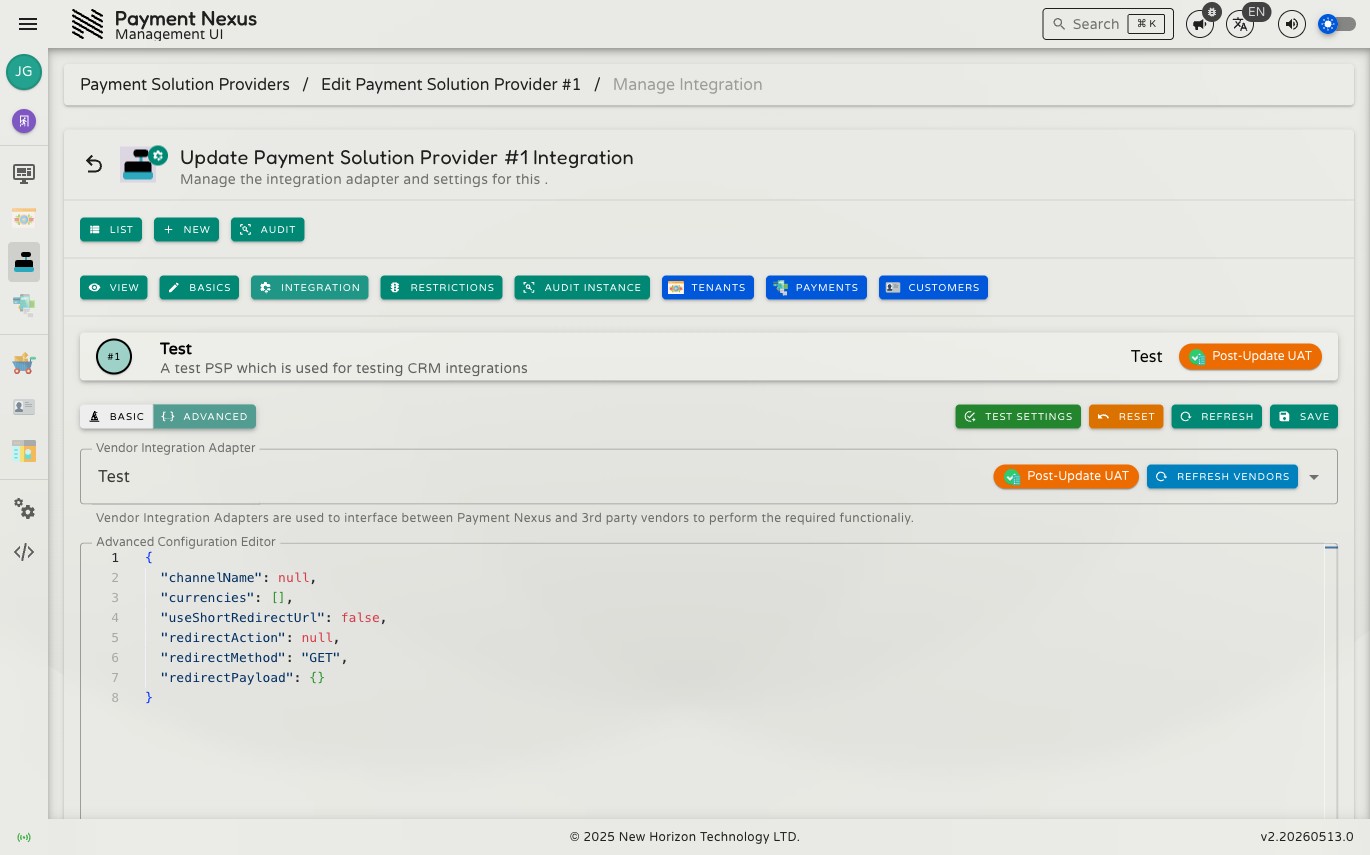
Task: Open the shopping cart sidebar icon
Action: 24,363
